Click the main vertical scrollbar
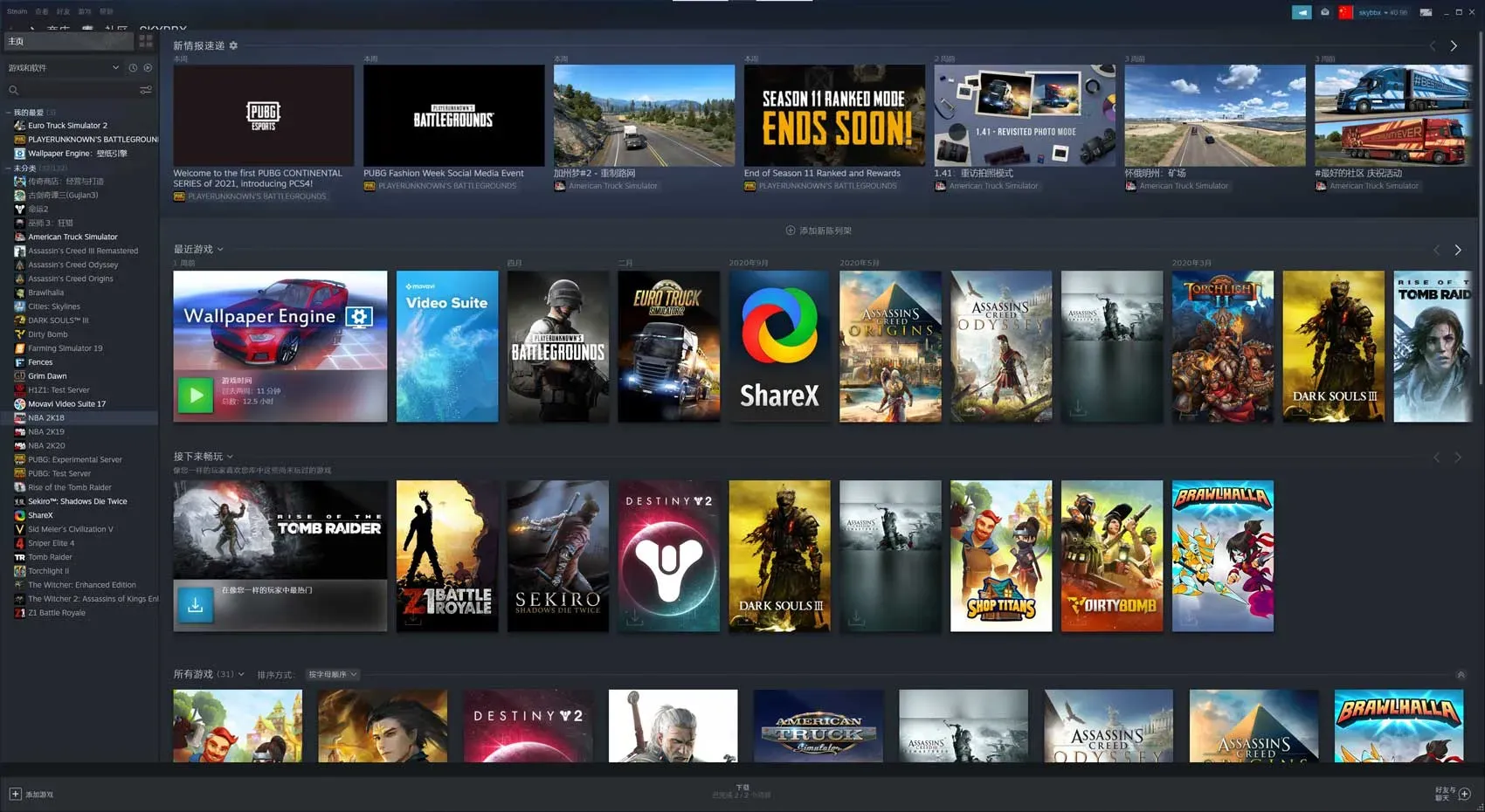 [x=1479, y=210]
